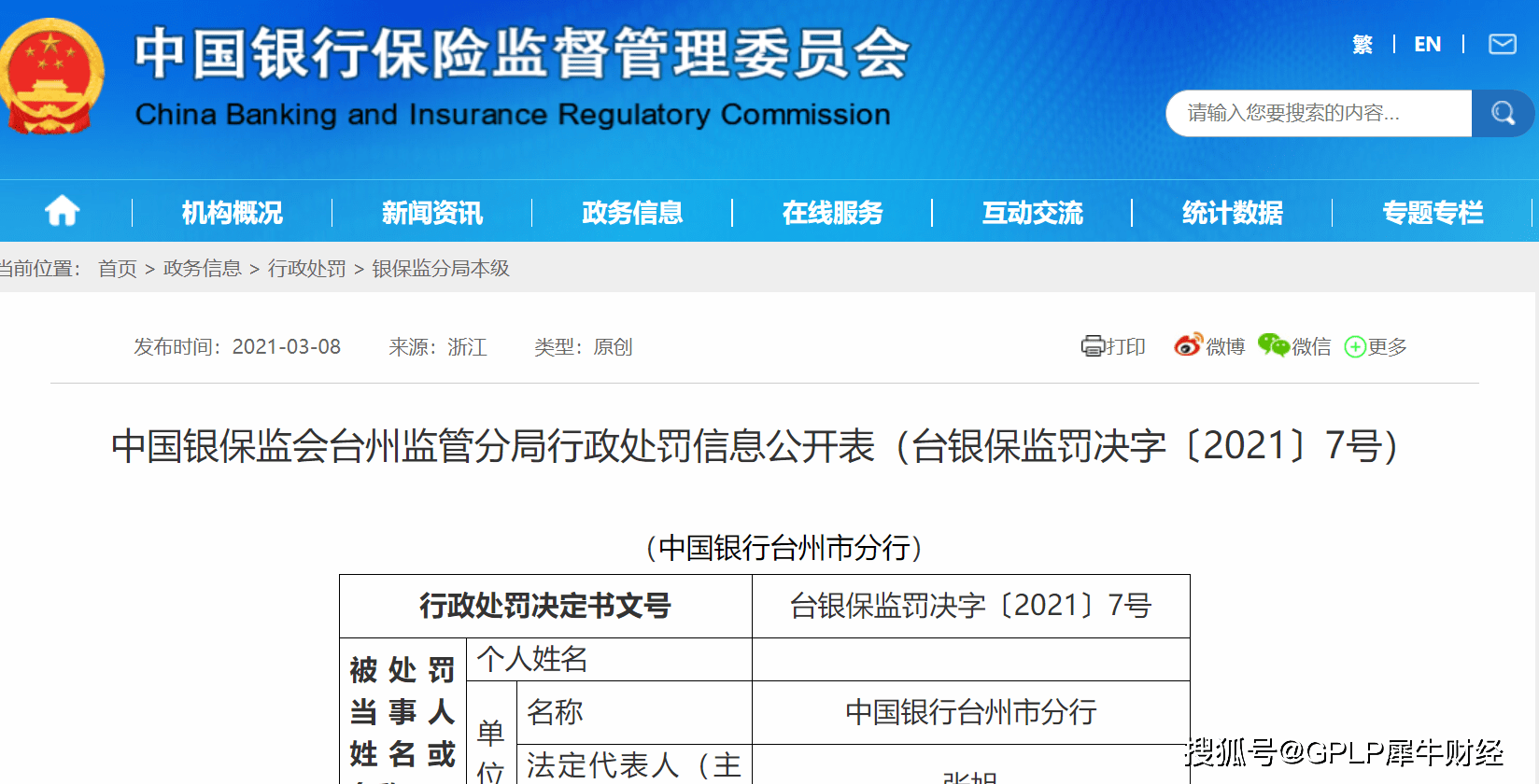The width and height of the screenshot is (1539, 784).
Task: Switch language to EN
Action: (x=1427, y=44)
